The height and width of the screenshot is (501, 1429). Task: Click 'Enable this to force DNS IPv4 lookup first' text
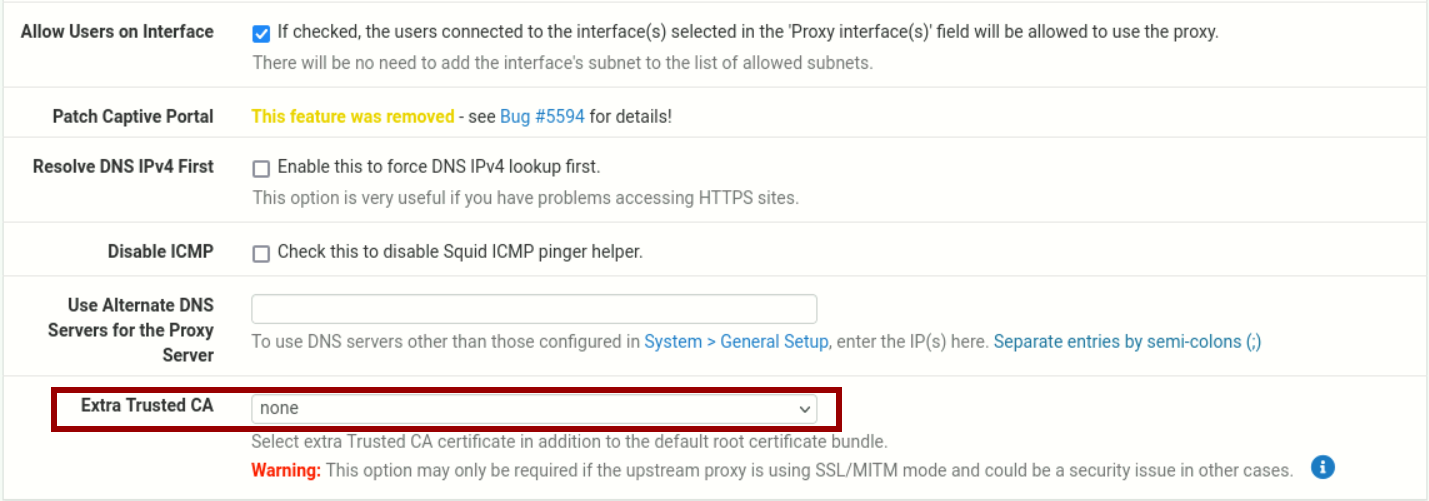pyautogui.click(x=438, y=166)
